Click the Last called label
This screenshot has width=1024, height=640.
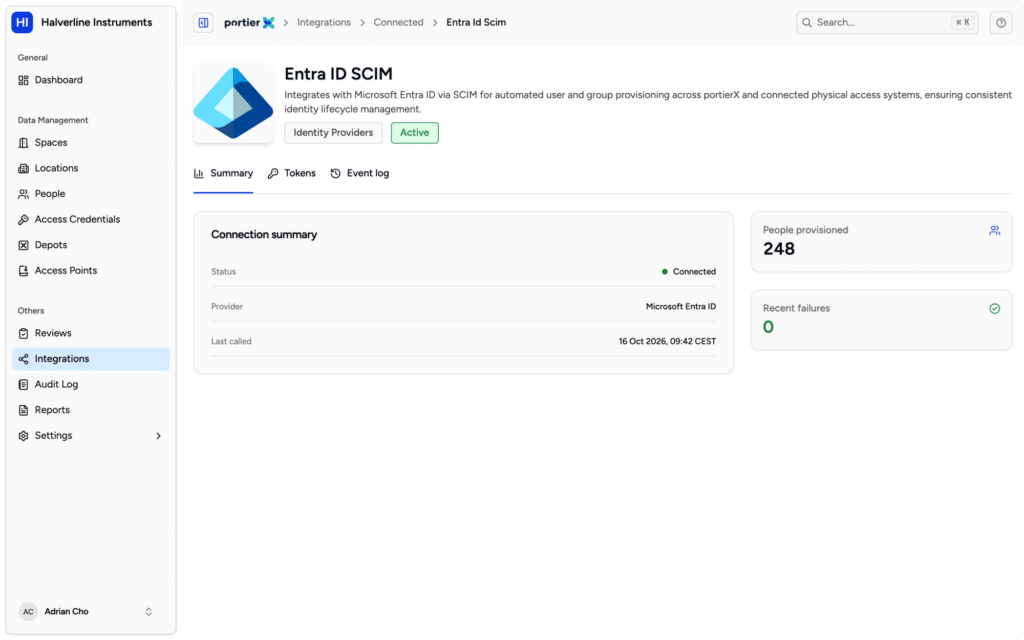pos(231,342)
